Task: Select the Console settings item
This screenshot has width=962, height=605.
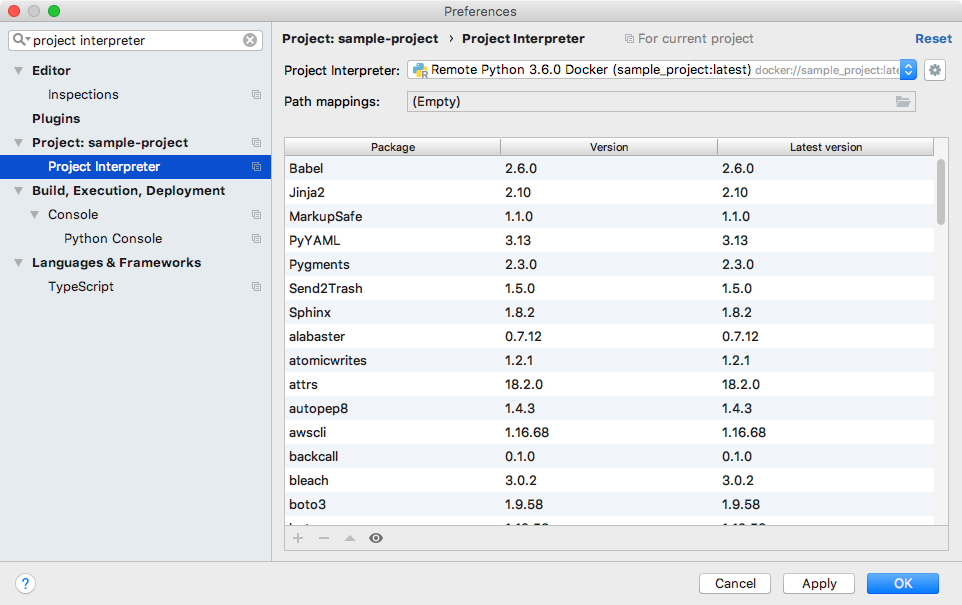Action: pyautogui.click(x=73, y=215)
